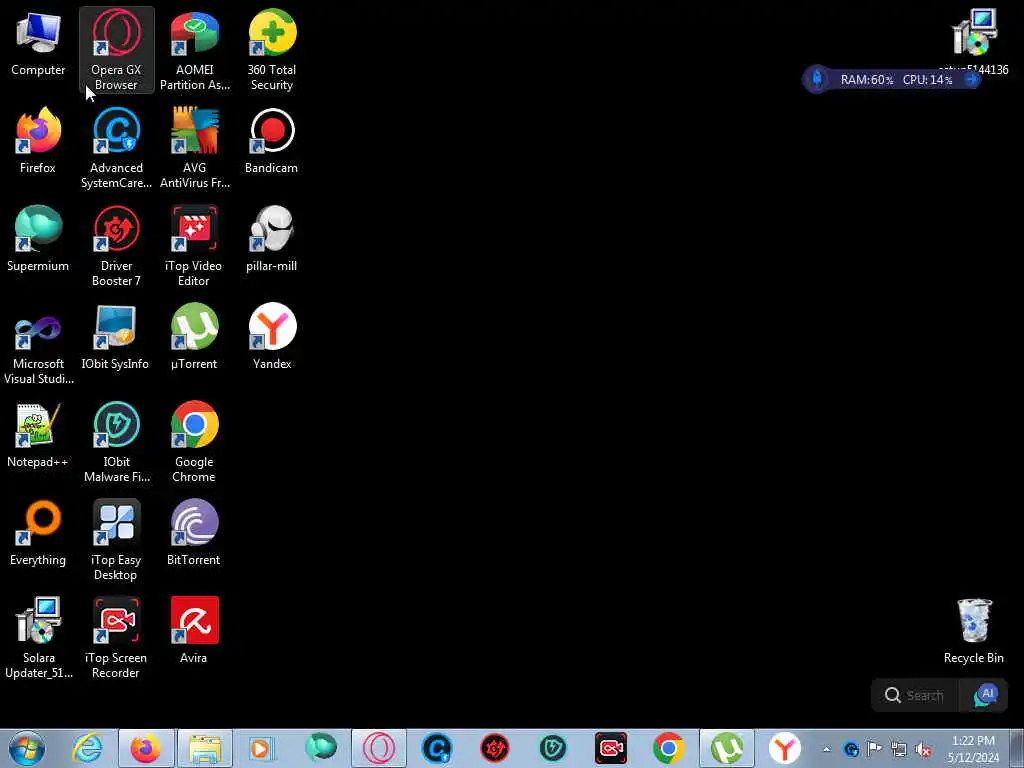Switch to Opera GX in the taskbar
Image resolution: width=1024 pixels, height=768 pixels.
coord(379,748)
